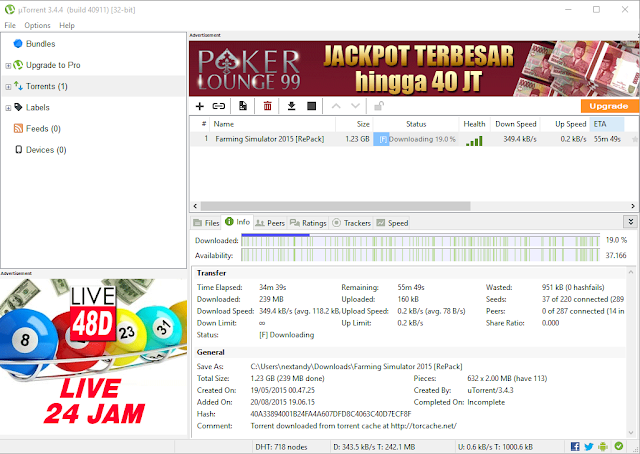Click the Android icon in status bar
The image size is (640, 454).
(603, 447)
